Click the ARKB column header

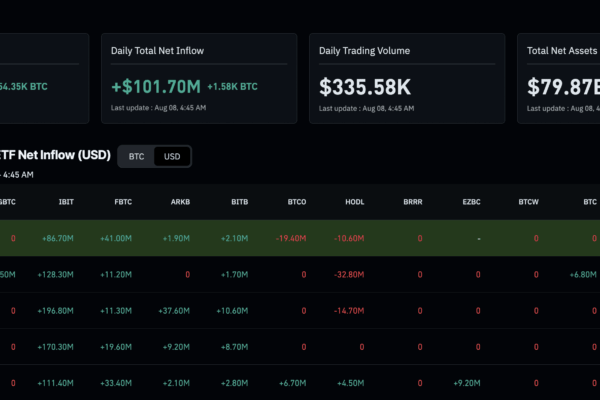pyautogui.click(x=180, y=202)
